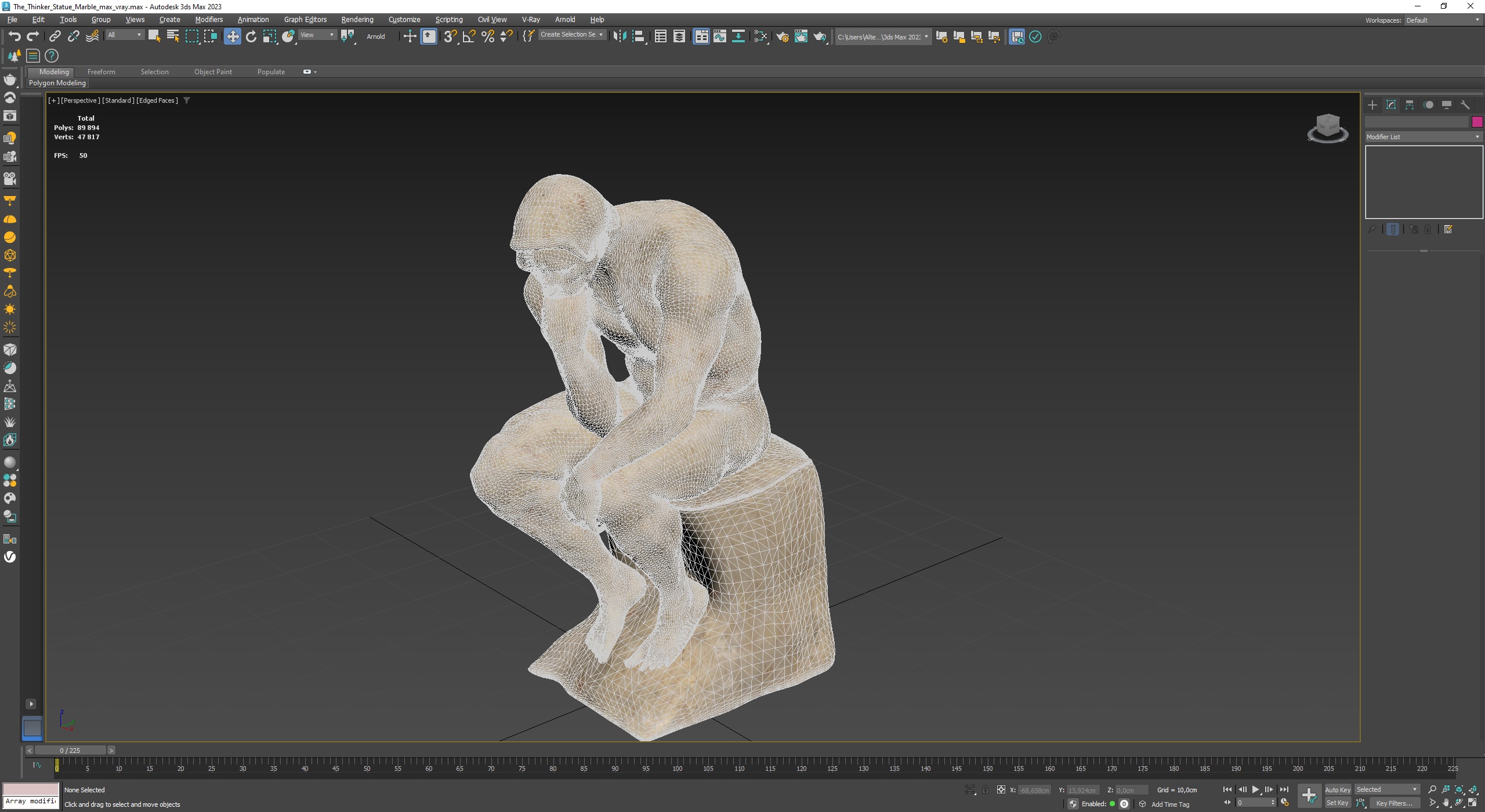The image size is (1485, 812).
Task: Open the V-Ray menu
Action: 531,19
